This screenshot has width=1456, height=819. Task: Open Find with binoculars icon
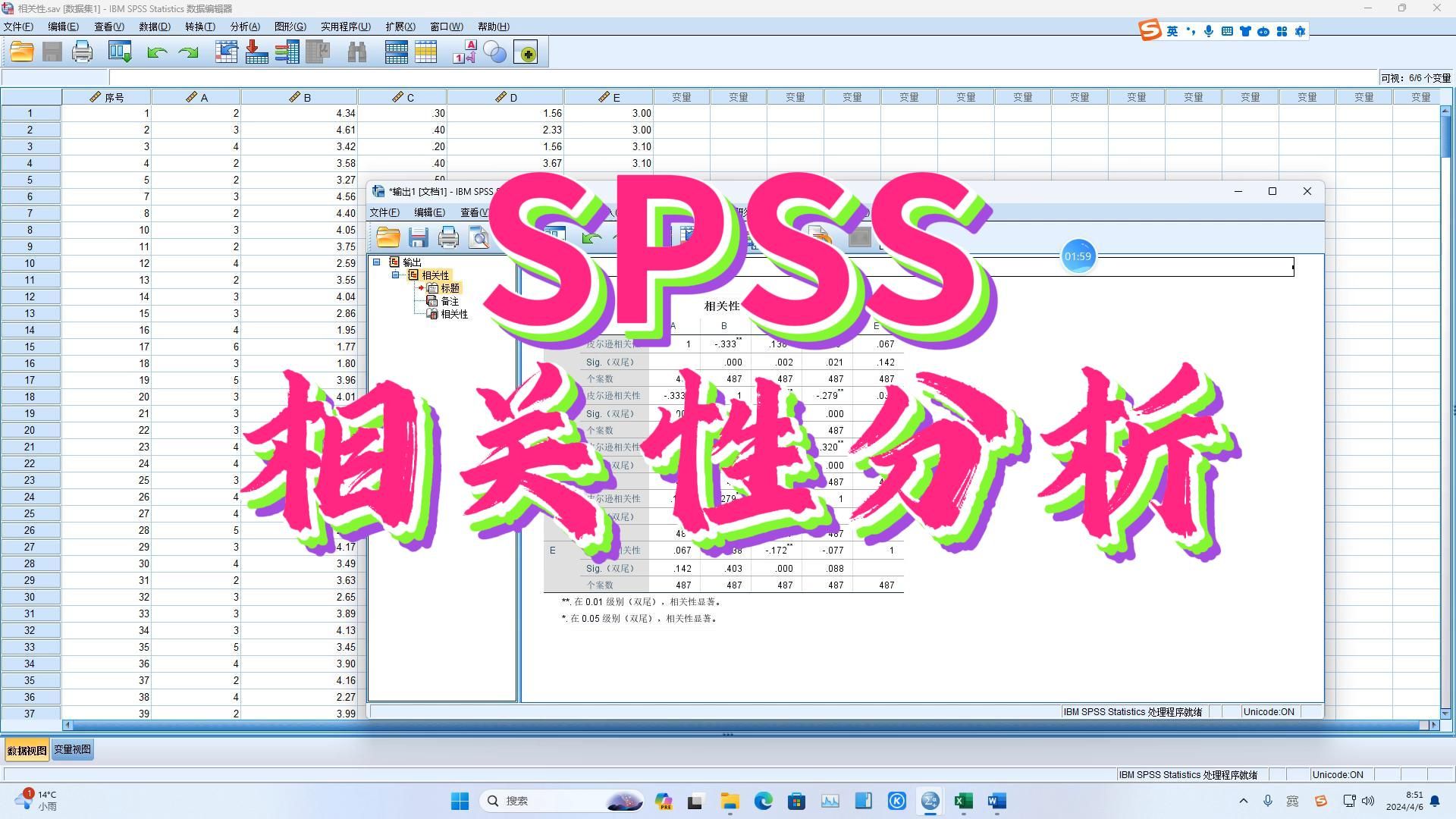click(356, 52)
